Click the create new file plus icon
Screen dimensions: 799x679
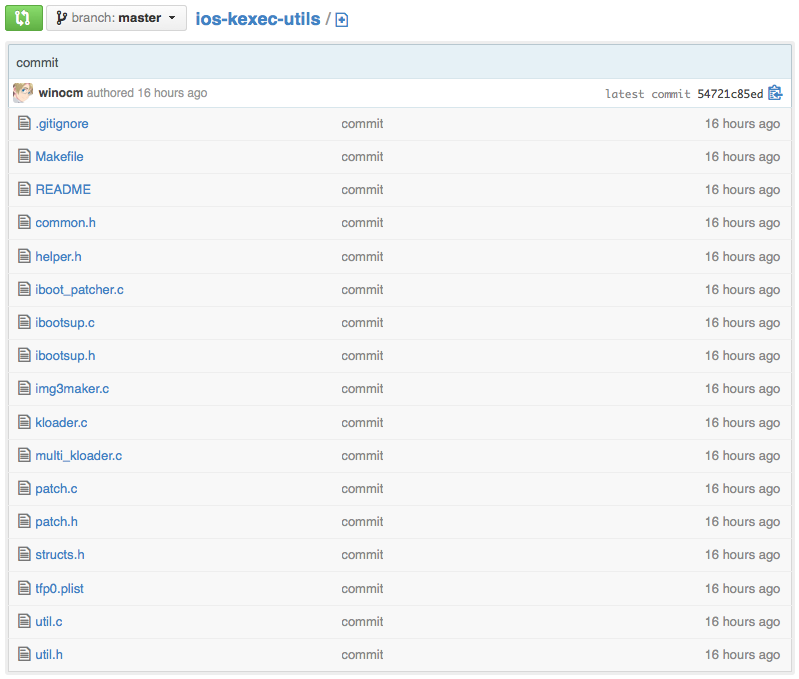coord(342,20)
